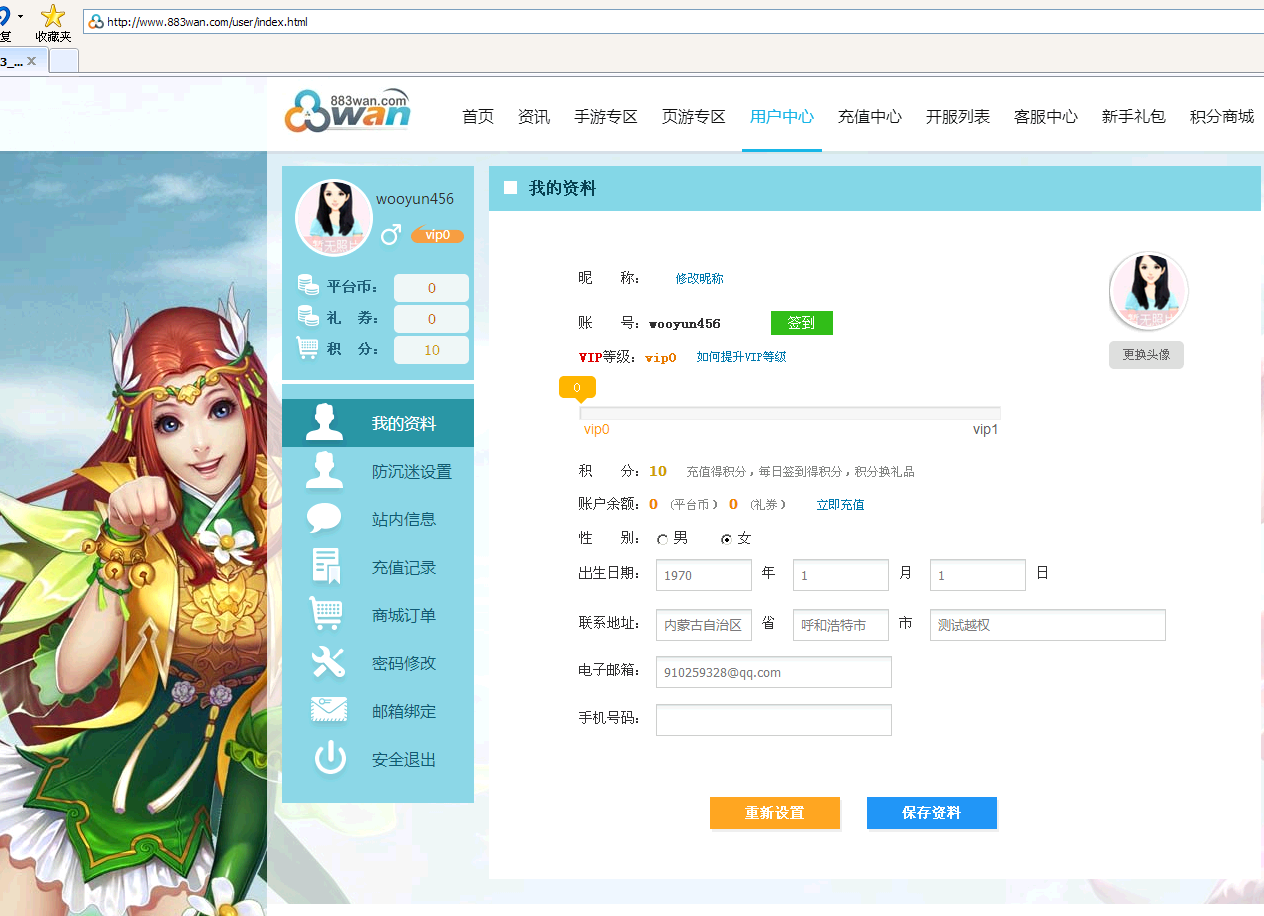Click the 立即充值 link

tap(840, 505)
